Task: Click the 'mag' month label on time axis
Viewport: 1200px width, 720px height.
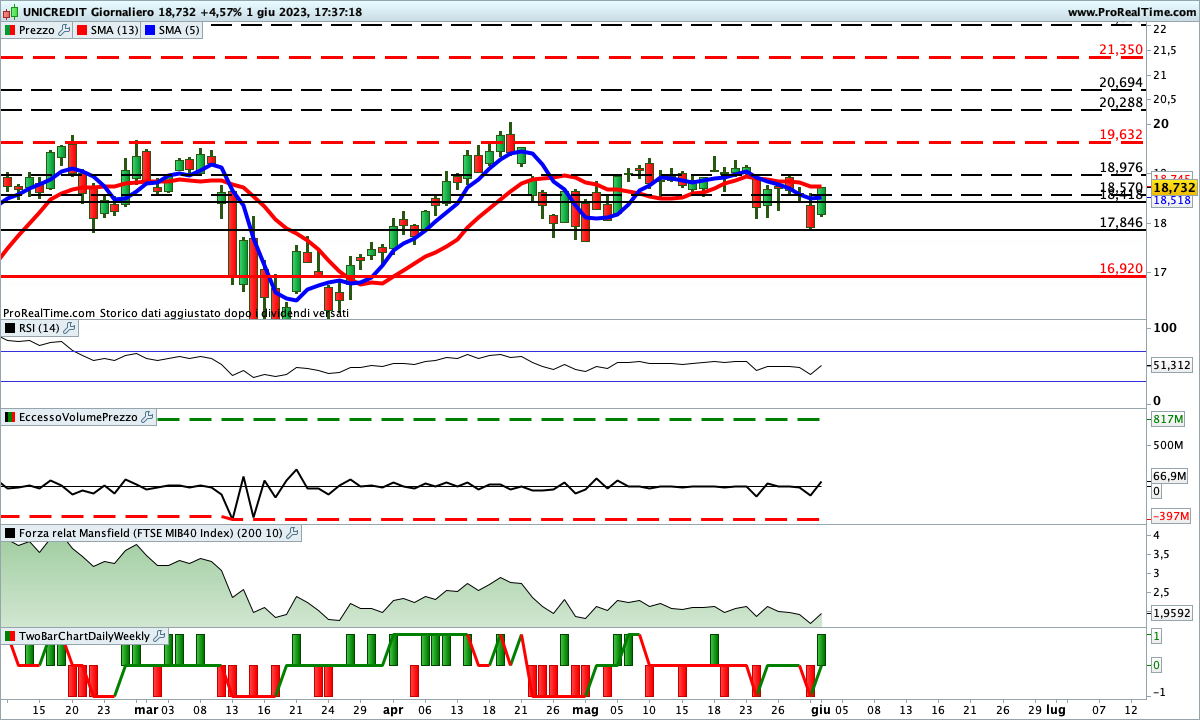Action: pos(585,709)
